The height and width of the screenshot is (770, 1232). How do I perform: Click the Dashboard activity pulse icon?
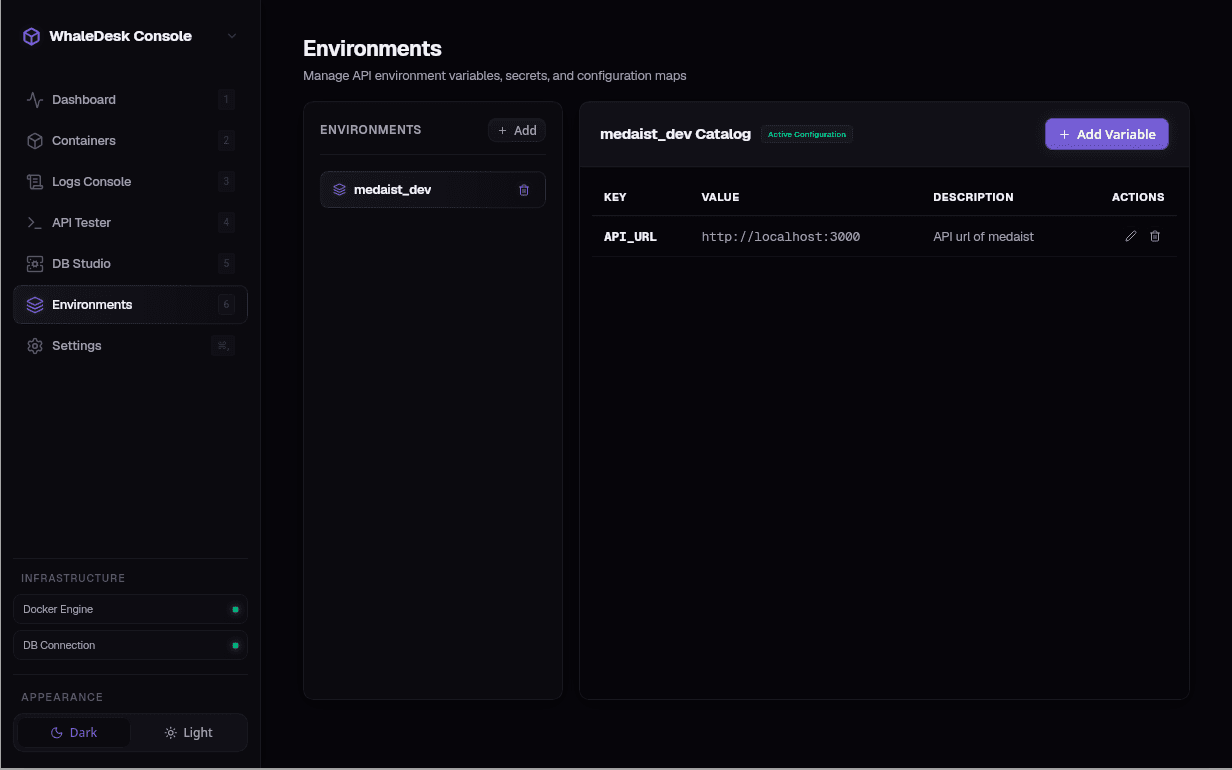35,100
